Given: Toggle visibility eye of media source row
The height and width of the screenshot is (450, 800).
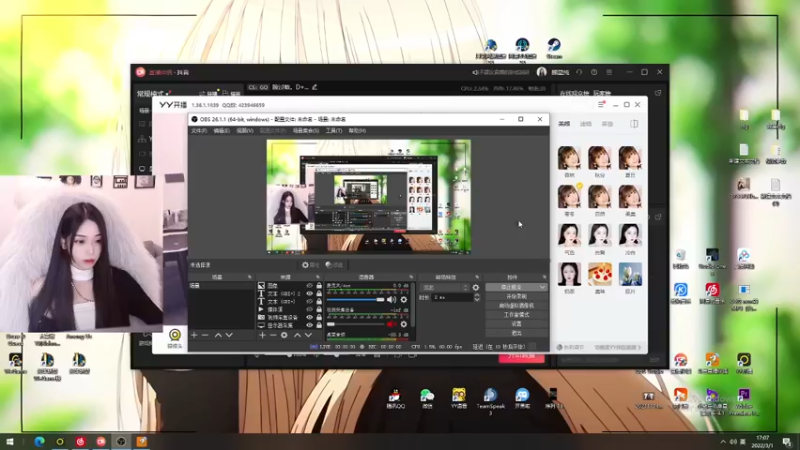Looking at the screenshot, I should pyautogui.click(x=309, y=309).
